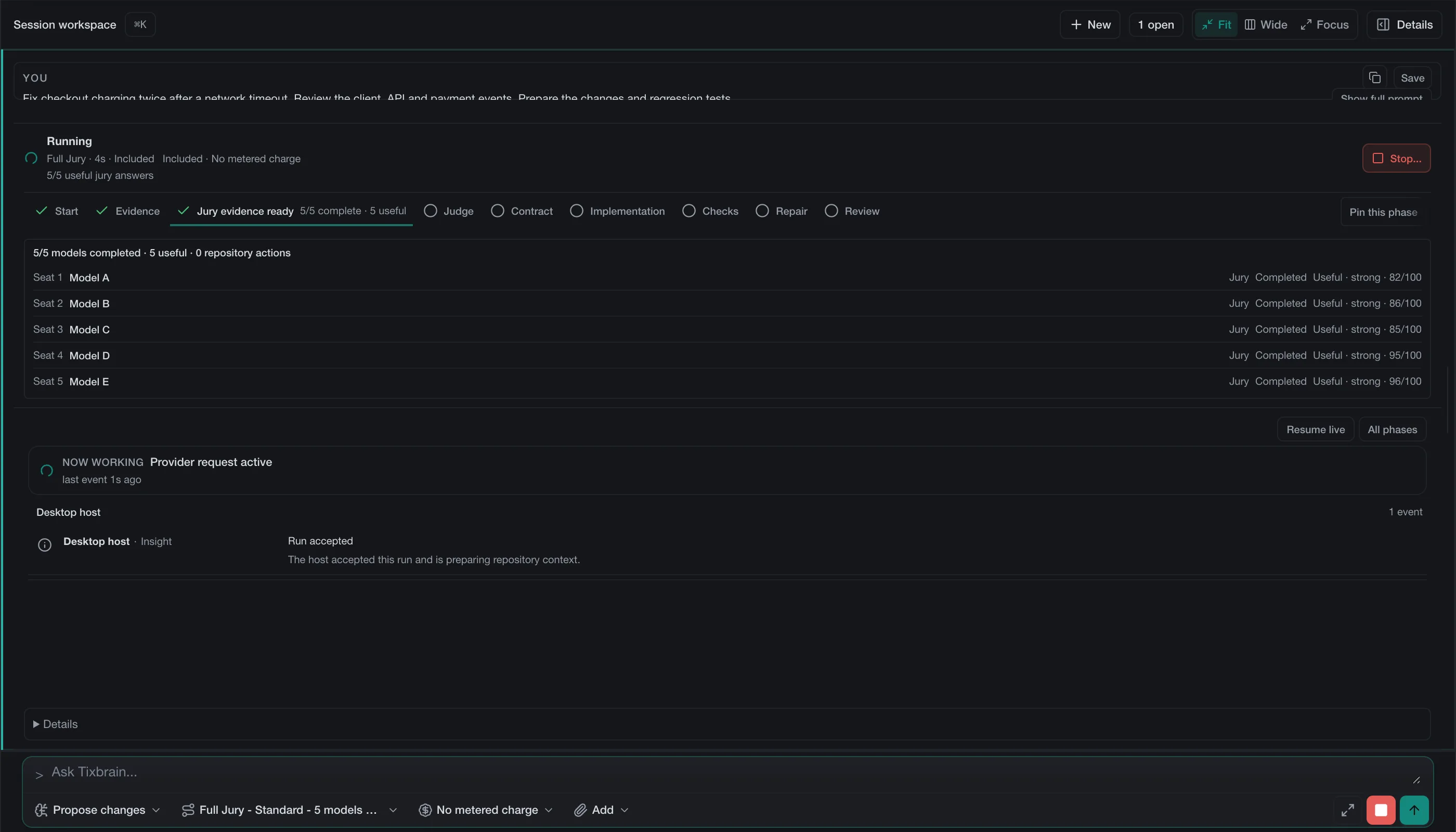Open the Checks phase
The height and width of the screenshot is (832, 1456).
pyautogui.click(x=710, y=211)
